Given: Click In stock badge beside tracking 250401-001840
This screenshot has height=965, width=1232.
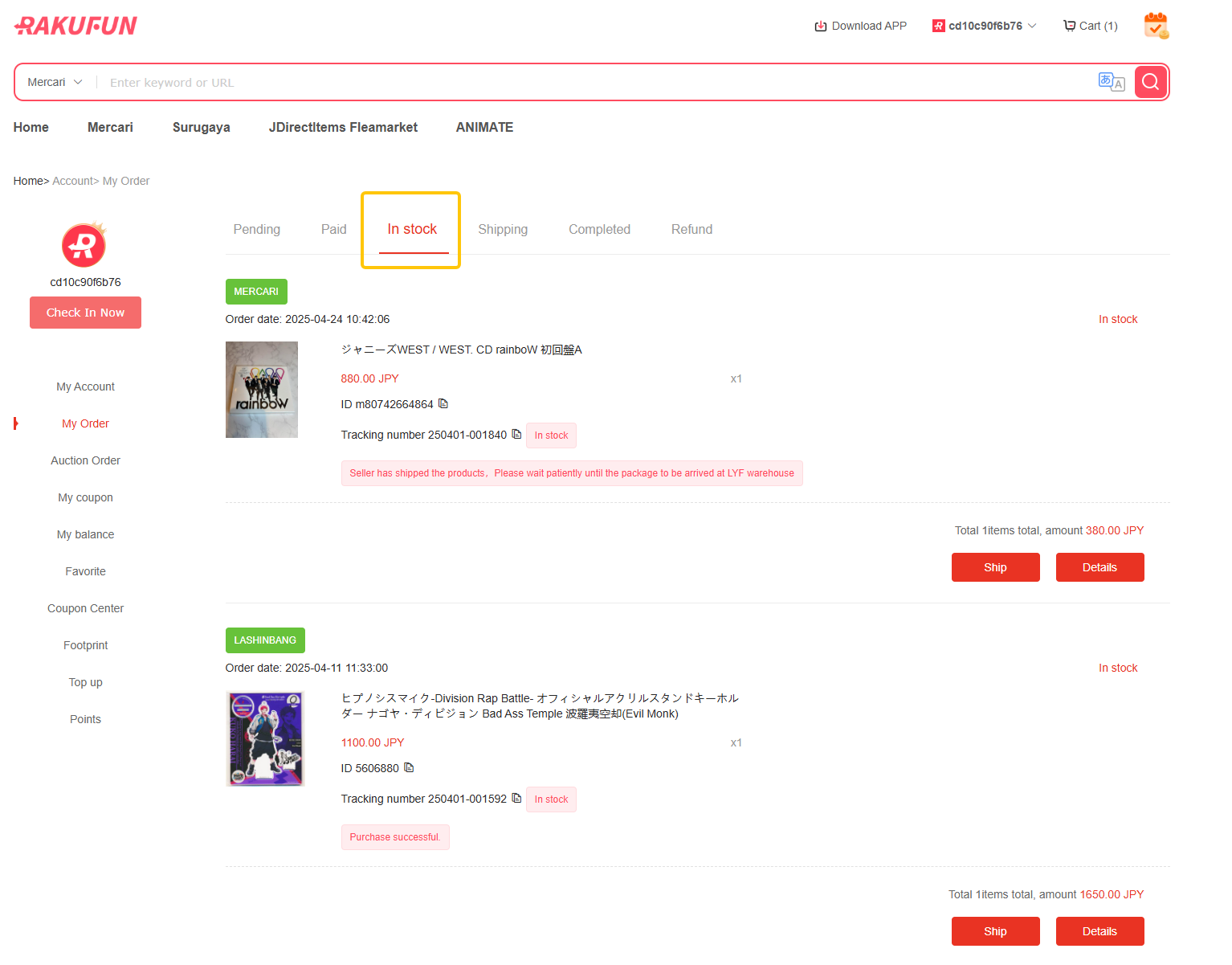Looking at the screenshot, I should pos(551,435).
